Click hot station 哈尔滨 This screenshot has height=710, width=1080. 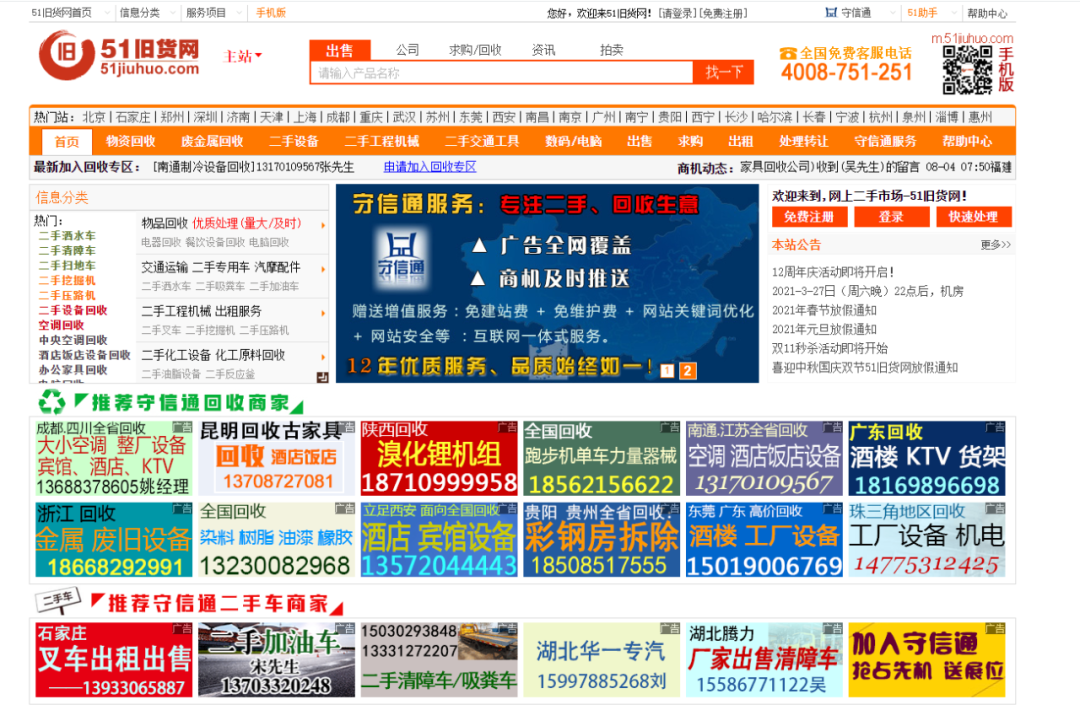[x=774, y=117]
